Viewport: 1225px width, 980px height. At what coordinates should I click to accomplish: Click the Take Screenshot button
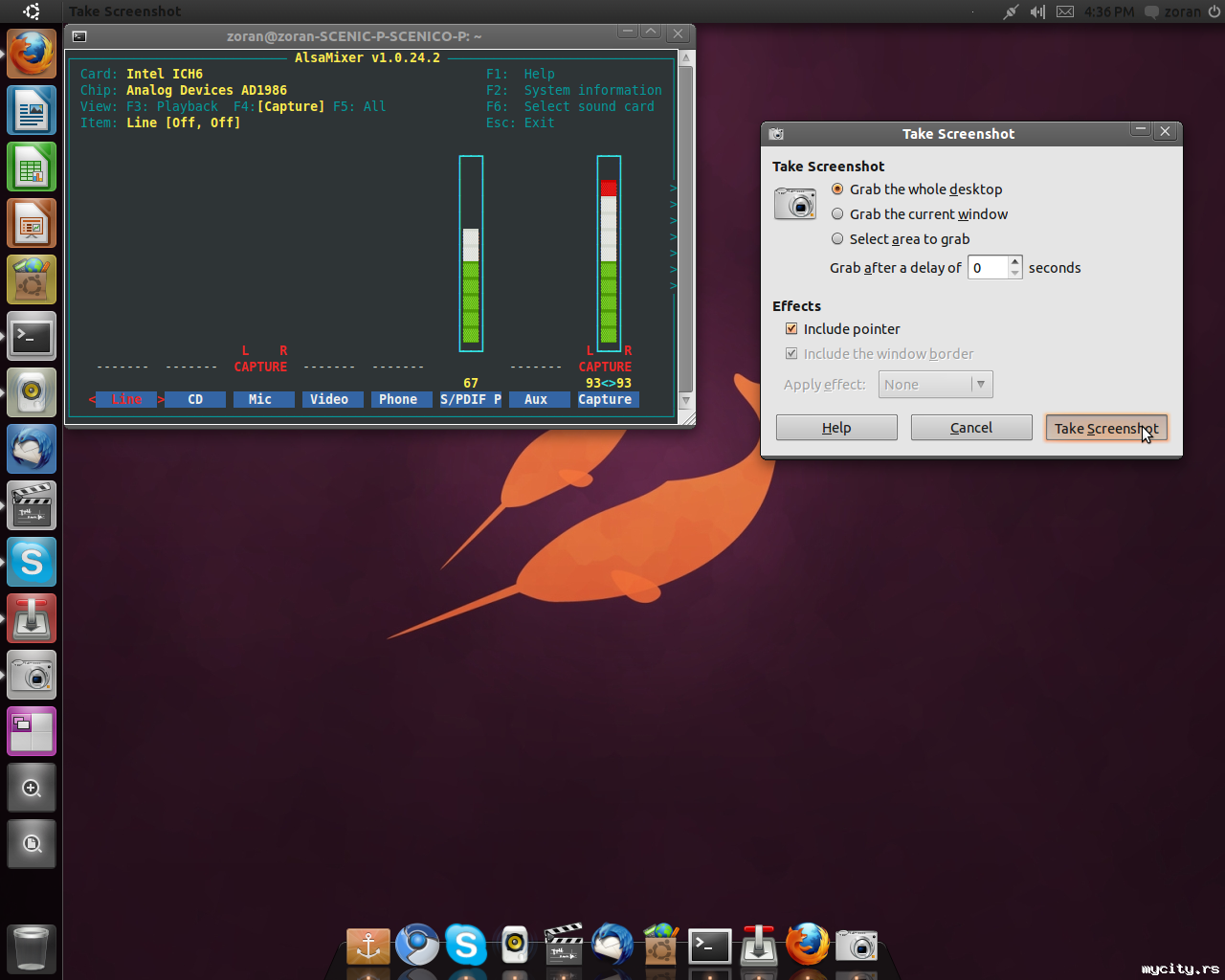[x=1105, y=429]
